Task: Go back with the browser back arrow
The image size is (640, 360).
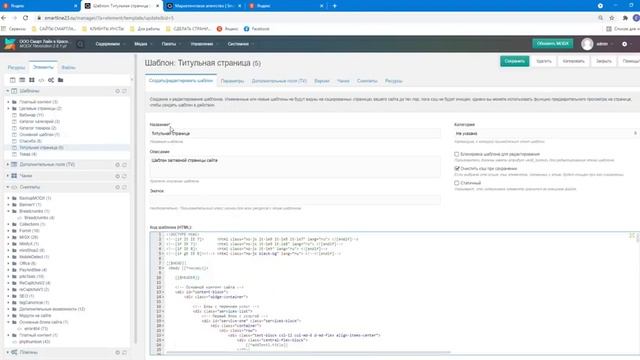Action: pyautogui.click(x=4, y=18)
